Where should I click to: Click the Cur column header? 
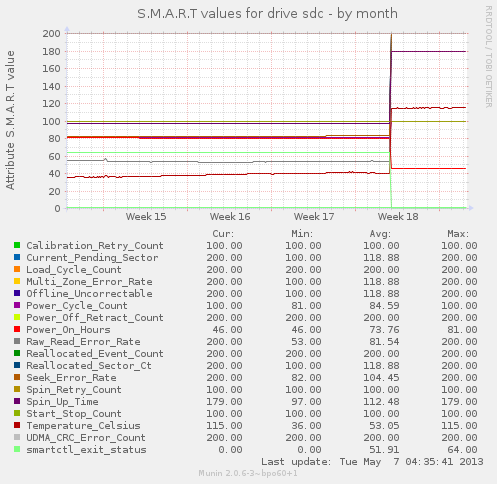pyautogui.click(x=223, y=234)
